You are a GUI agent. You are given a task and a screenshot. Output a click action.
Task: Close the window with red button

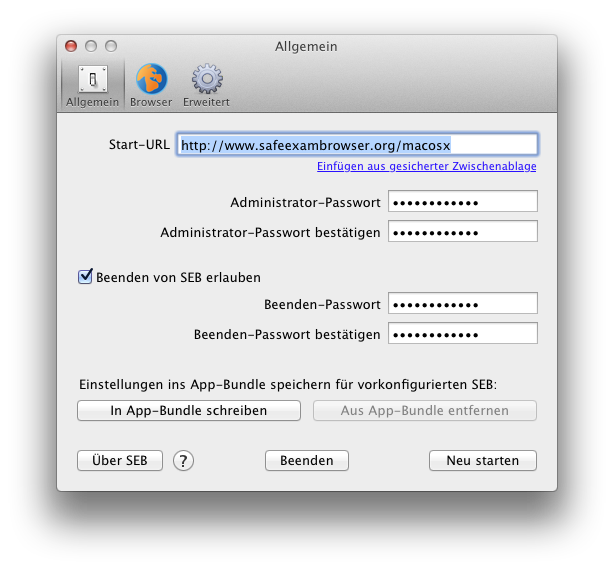[x=71, y=46]
